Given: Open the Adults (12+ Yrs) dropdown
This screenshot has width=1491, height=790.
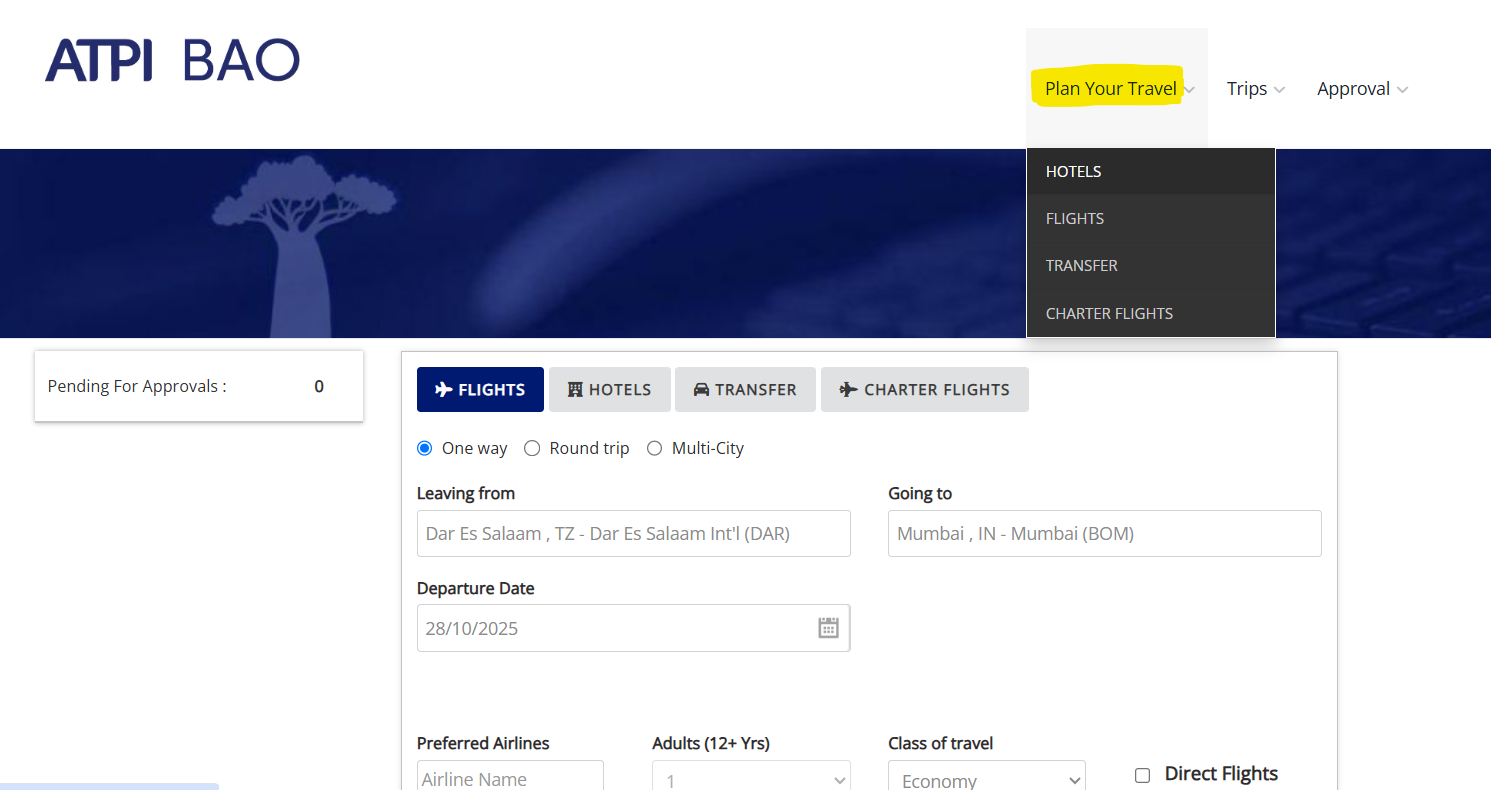Looking at the screenshot, I should [751, 778].
